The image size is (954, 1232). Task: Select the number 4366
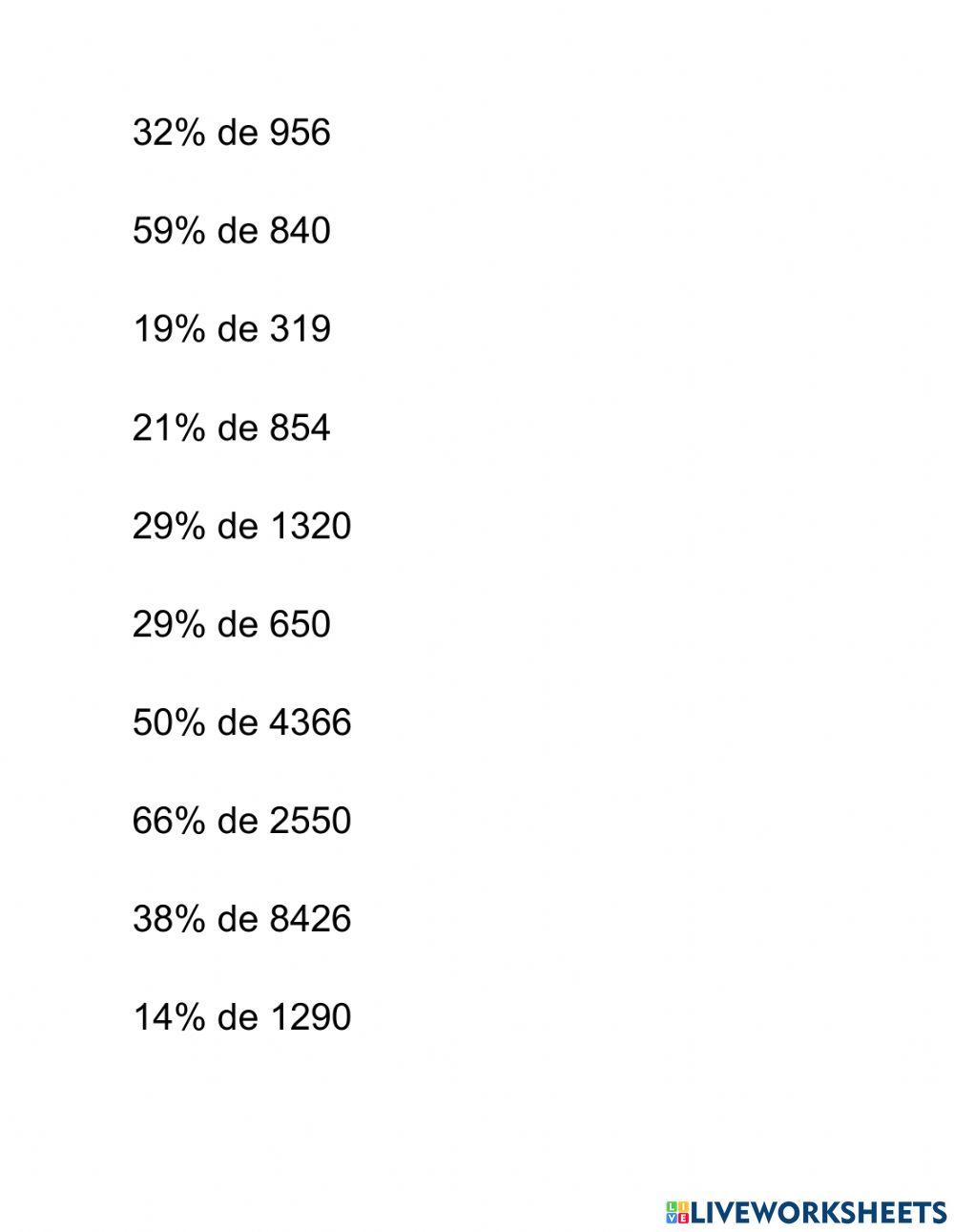pos(310,722)
